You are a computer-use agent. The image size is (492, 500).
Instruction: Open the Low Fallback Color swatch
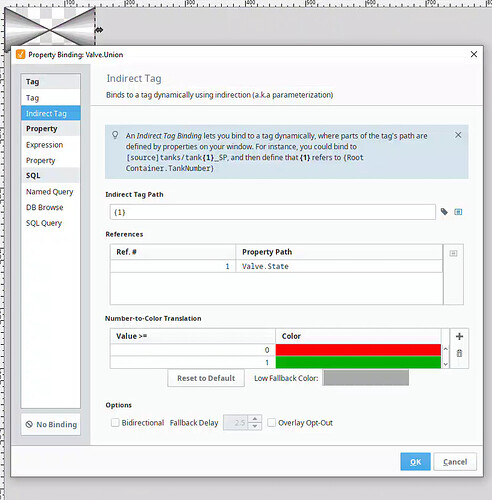pos(366,378)
